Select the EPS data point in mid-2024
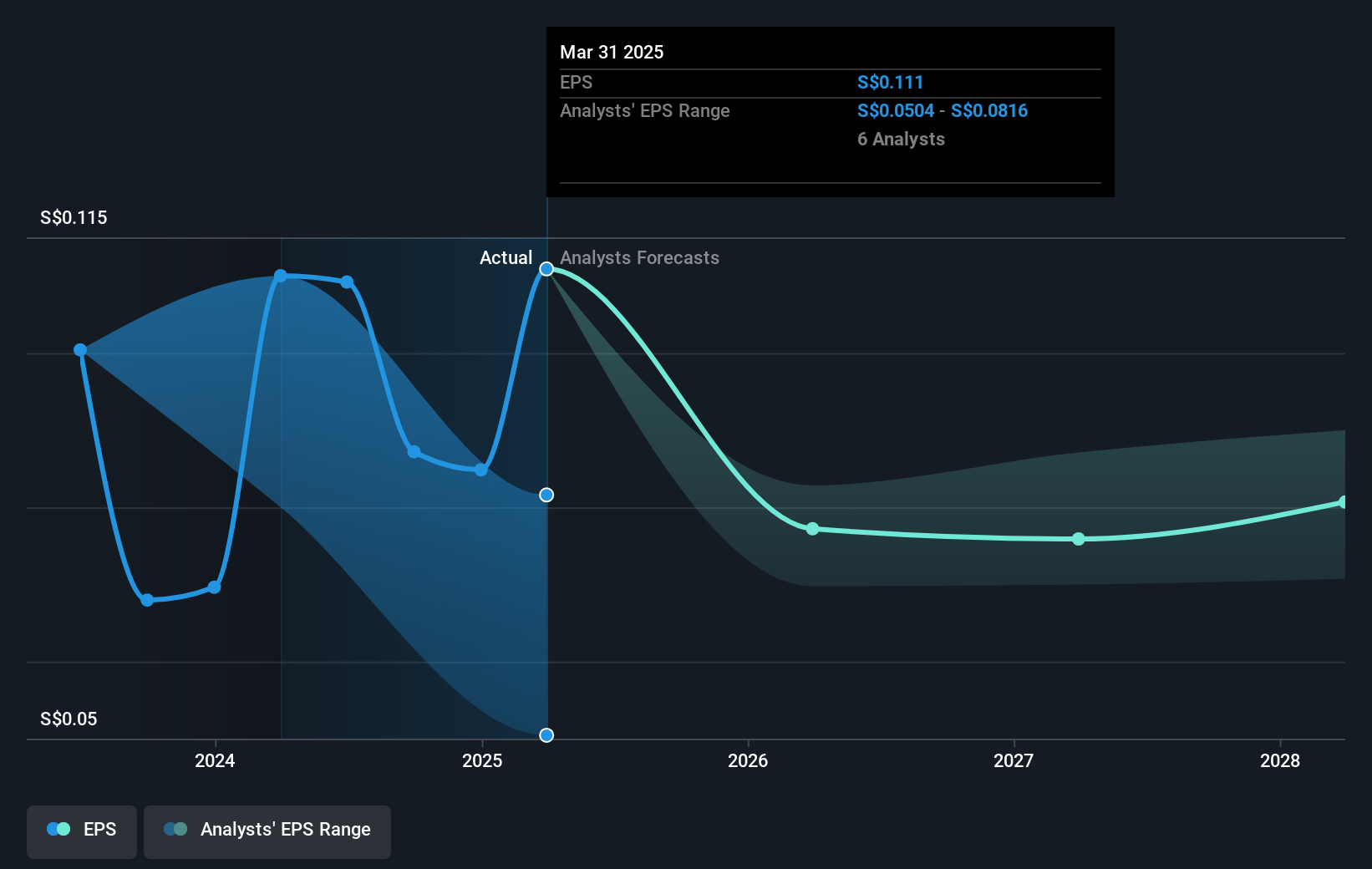The image size is (1372, 869). tap(347, 282)
